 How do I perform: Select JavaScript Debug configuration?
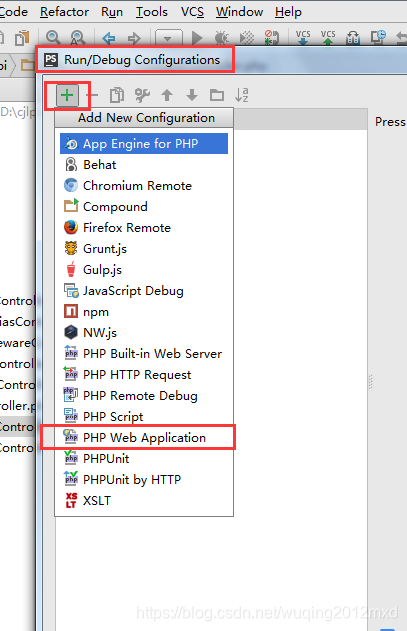click(144, 291)
